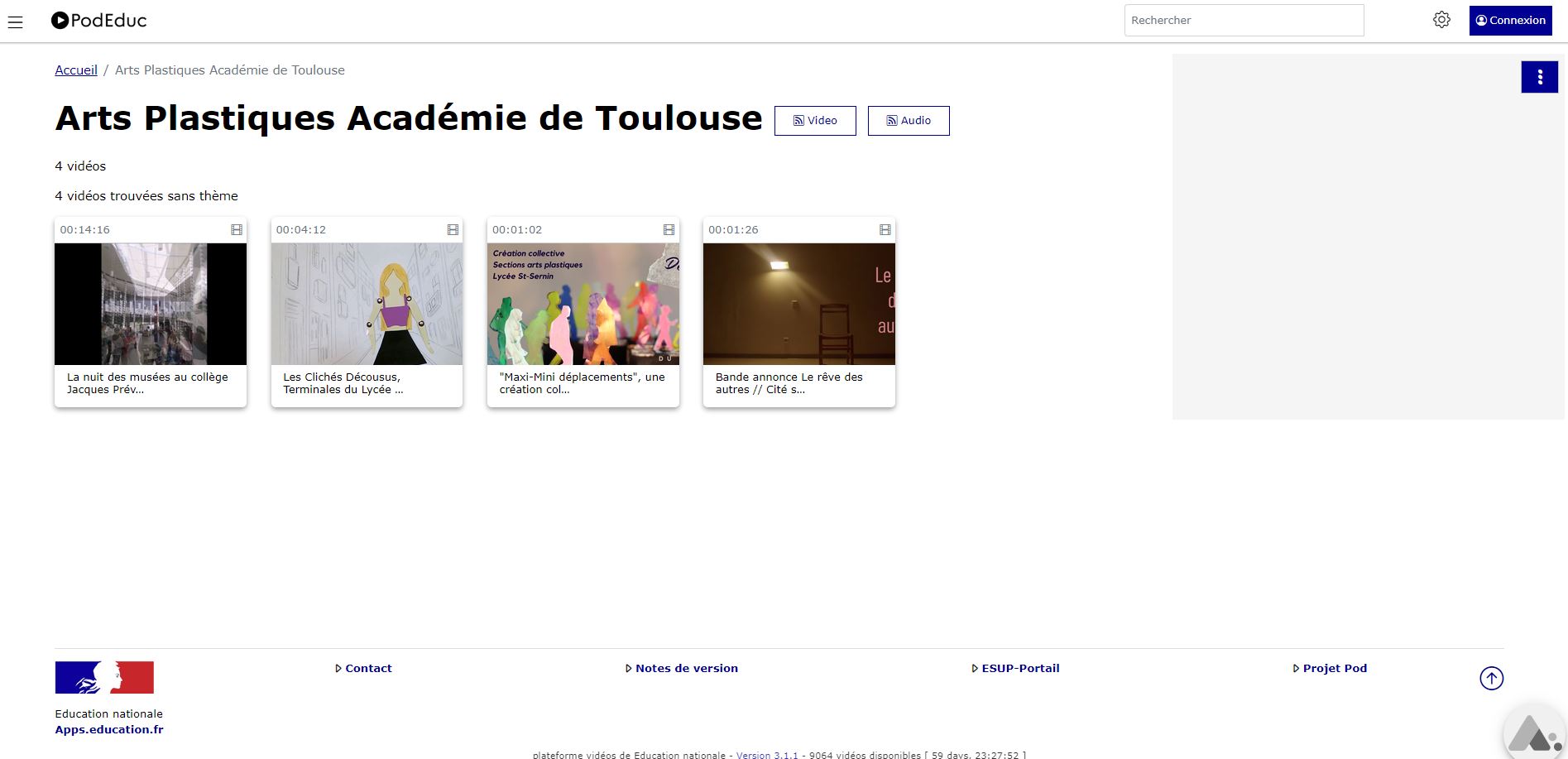Click the RSS icon inside the Audio button

tap(892, 120)
